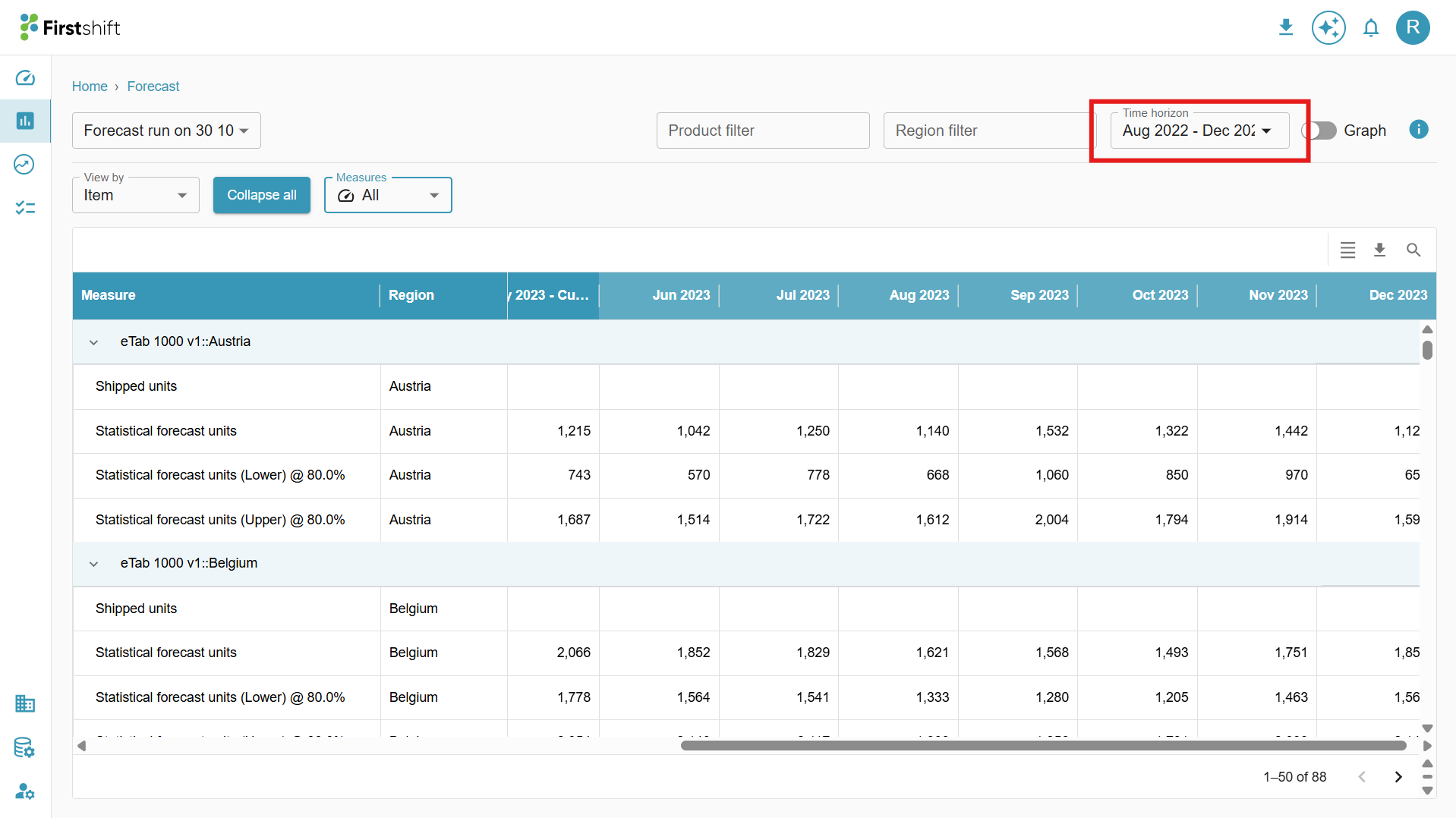Open the user administration sidebar icon
Viewport: 1456px width, 818px height.
coord(25,791)
